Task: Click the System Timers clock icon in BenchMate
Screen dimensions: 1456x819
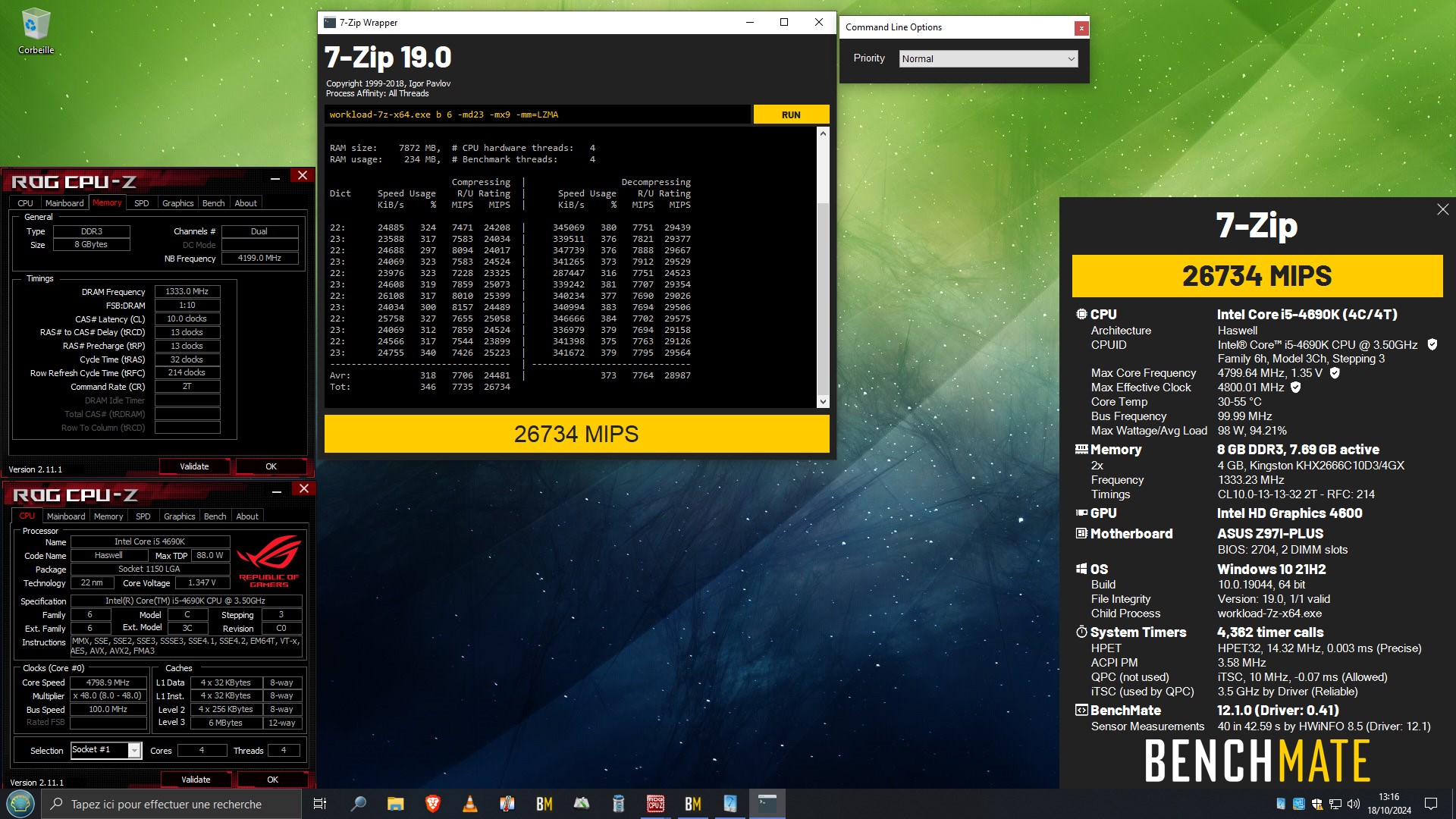Action: 1081,632
